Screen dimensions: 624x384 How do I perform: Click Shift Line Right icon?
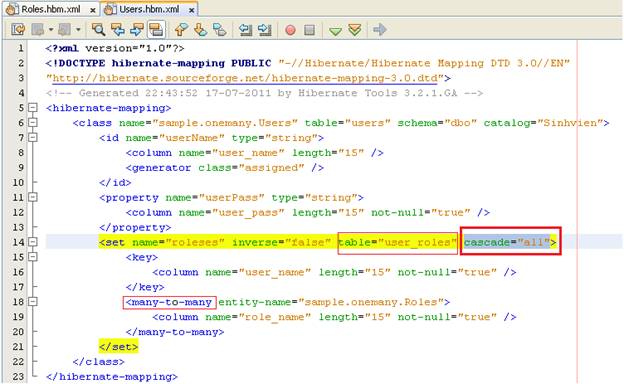(265, 29)
